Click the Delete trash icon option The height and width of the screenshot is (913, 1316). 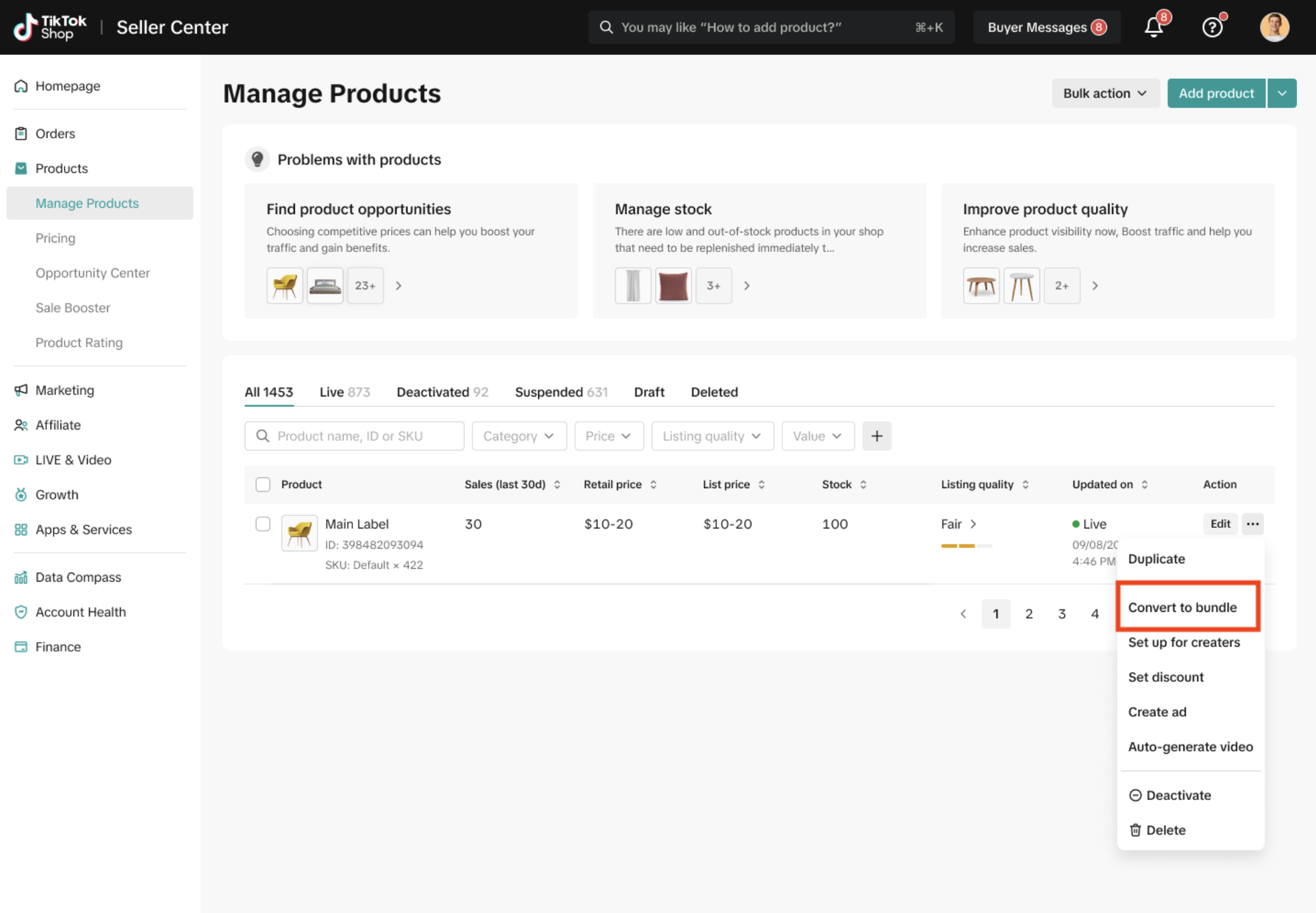[x=1135, y=830]
